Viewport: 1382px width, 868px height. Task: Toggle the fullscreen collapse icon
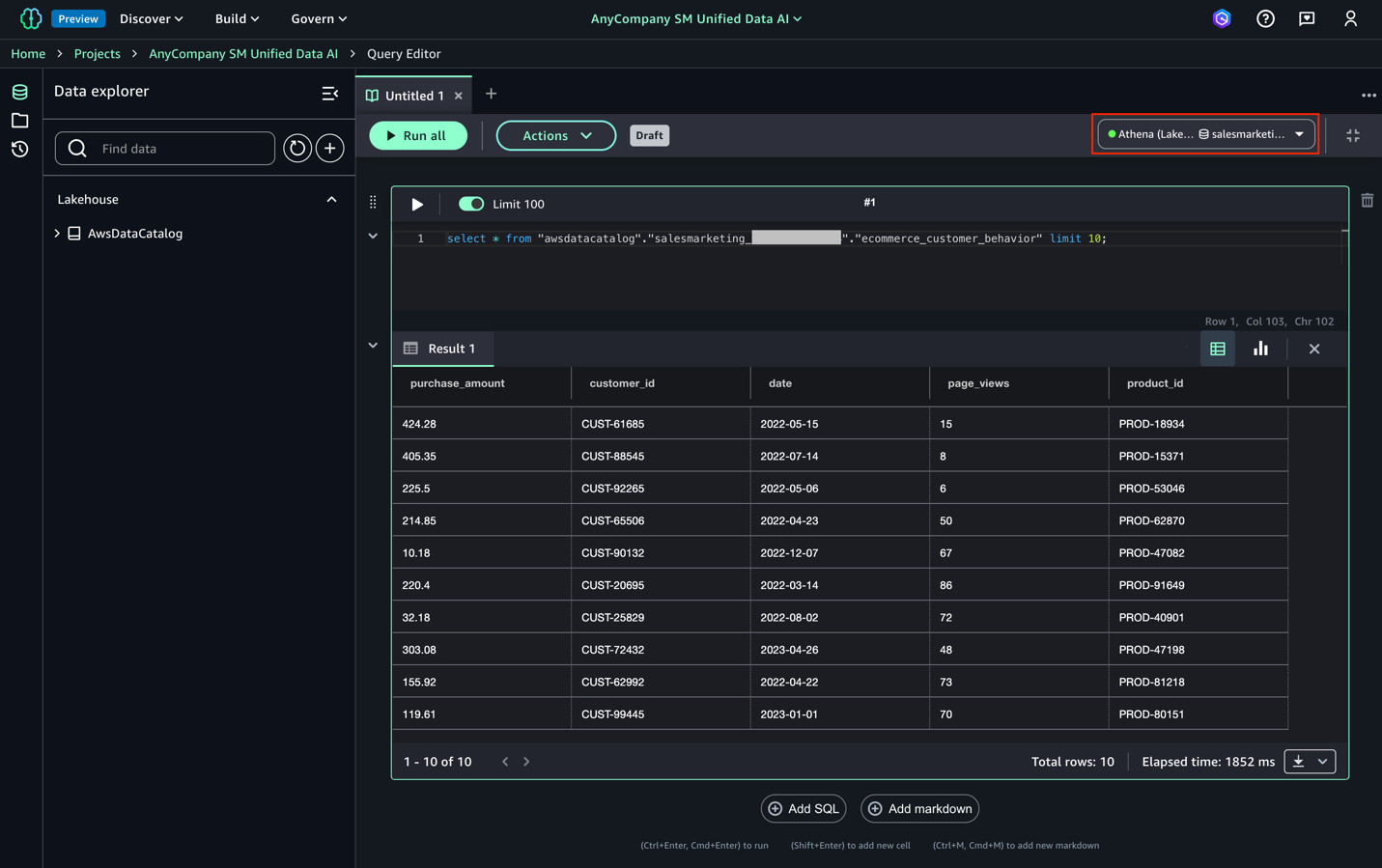(x=1353, y=136)
